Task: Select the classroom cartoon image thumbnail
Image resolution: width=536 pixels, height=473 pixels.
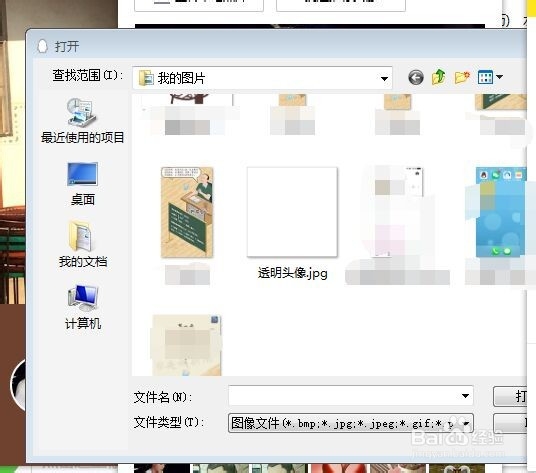Action: pos(187,212)
